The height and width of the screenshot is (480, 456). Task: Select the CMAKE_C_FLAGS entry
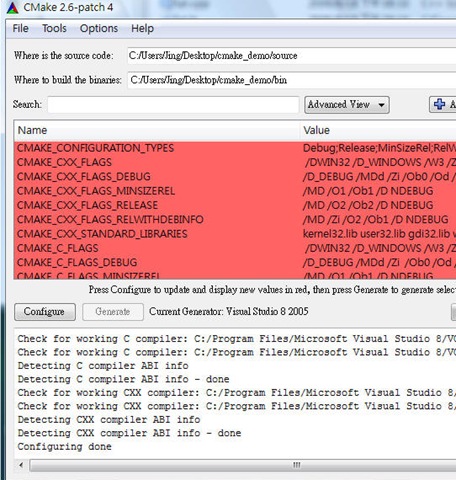point(235,248)
